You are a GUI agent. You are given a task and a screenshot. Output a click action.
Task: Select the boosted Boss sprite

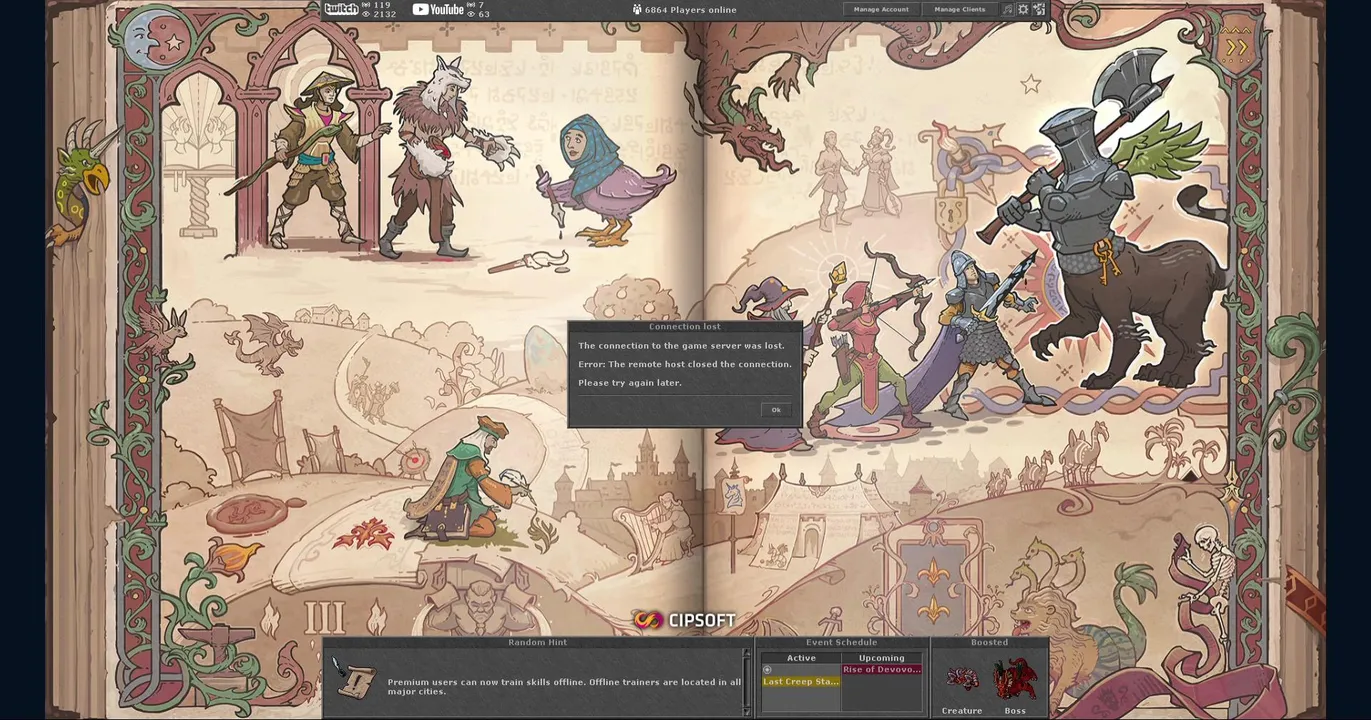[x=1015, y=680]
